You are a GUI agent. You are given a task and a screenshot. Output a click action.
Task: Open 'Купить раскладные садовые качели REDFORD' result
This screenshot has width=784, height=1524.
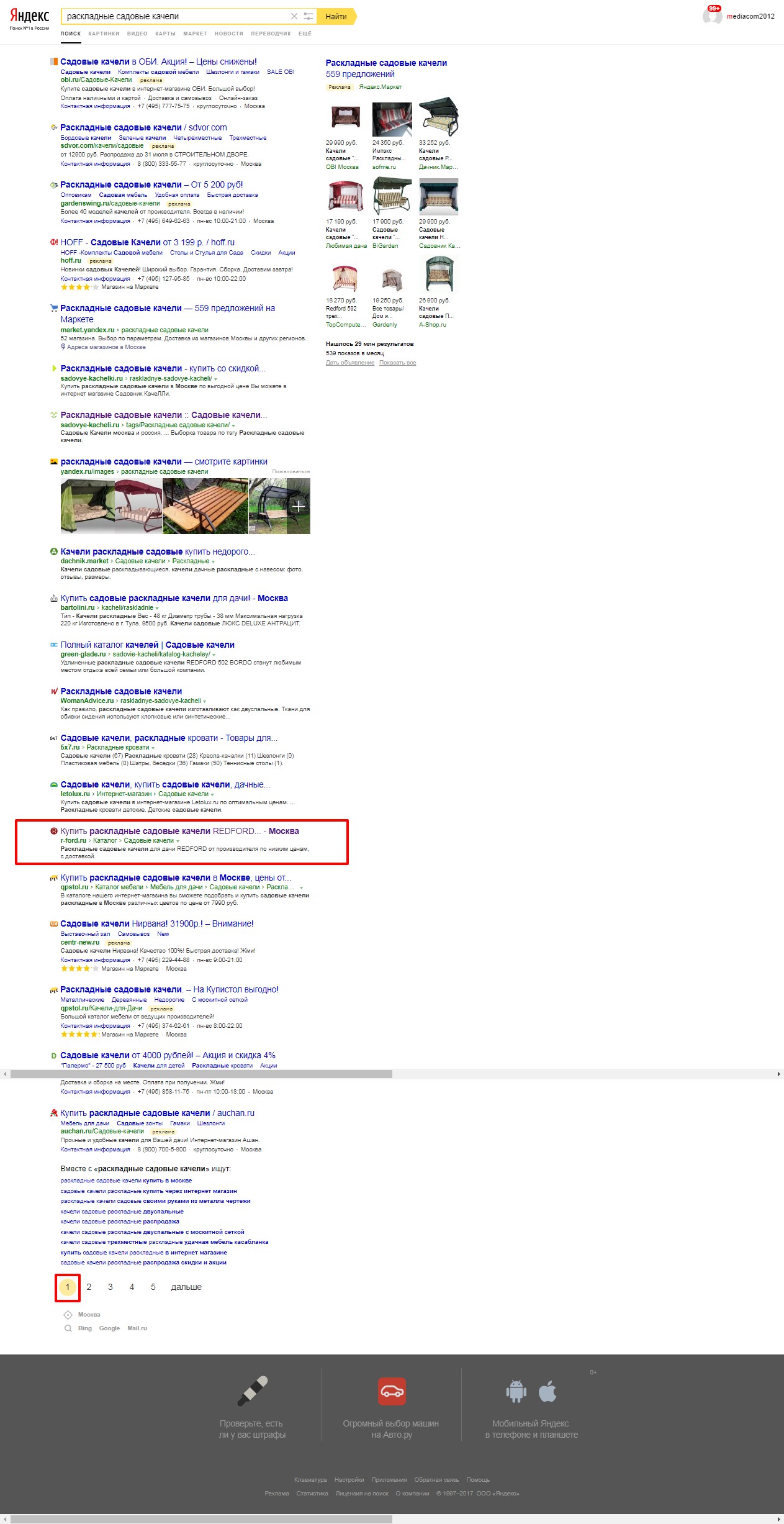179,831
